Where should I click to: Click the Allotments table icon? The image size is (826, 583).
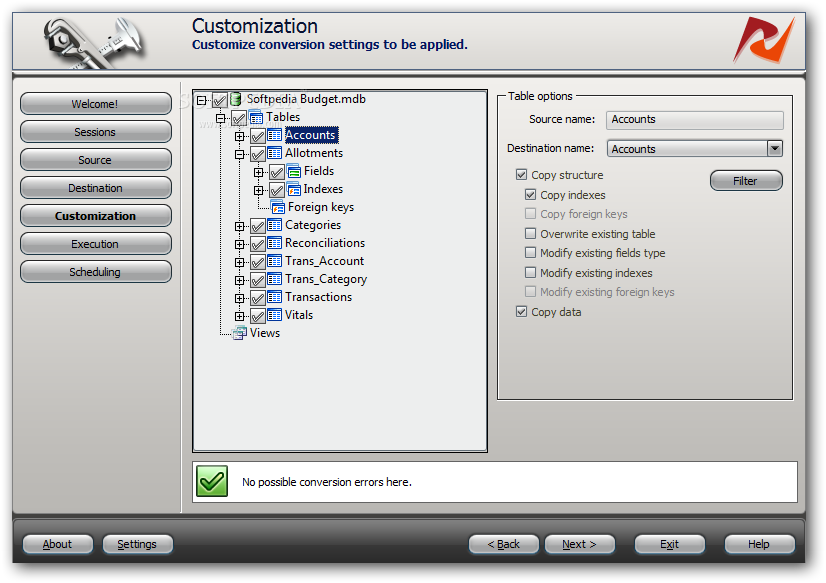coord(274,153)
